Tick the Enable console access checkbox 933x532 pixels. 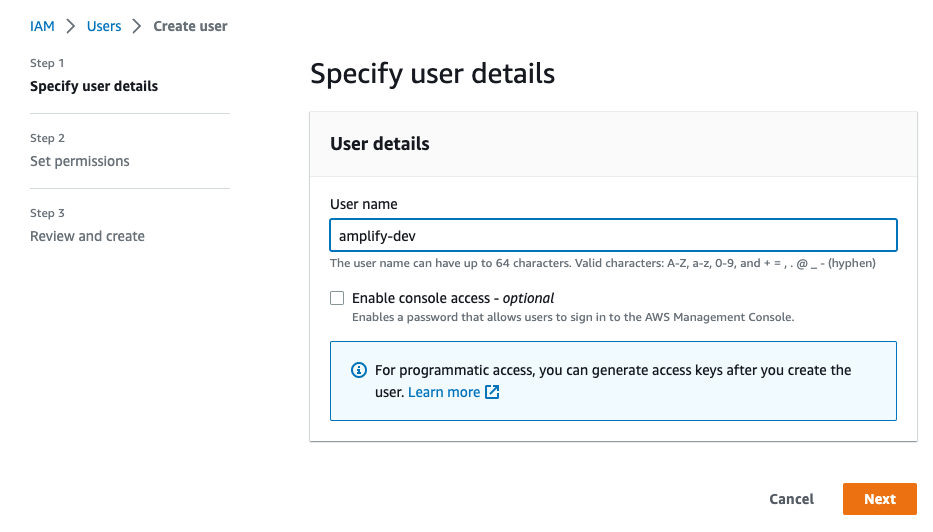[337, 298]
